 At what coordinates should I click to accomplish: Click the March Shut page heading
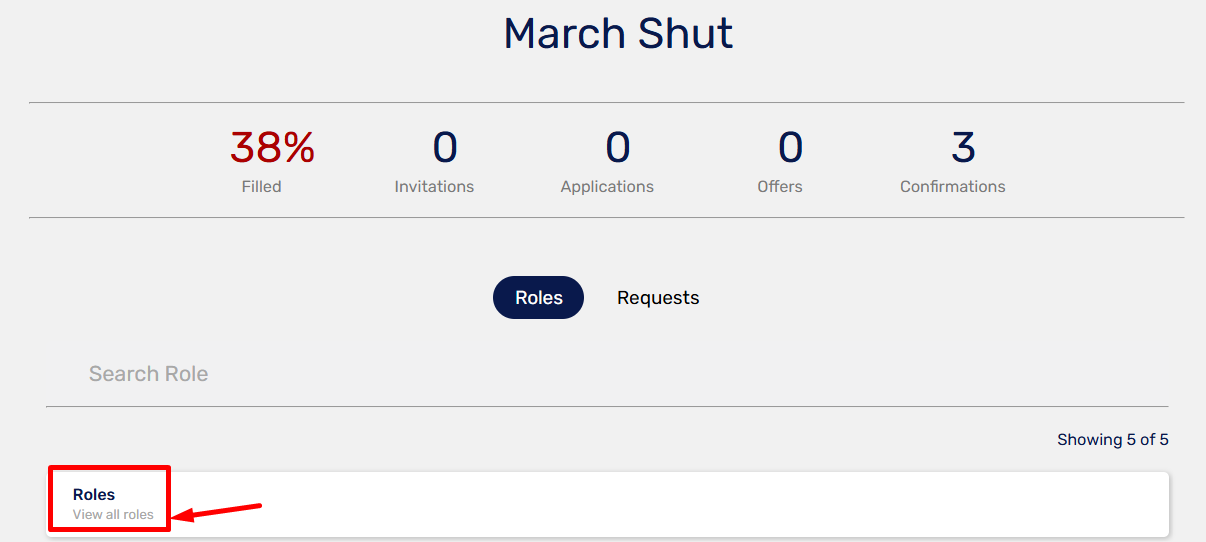tap(618, 33)
